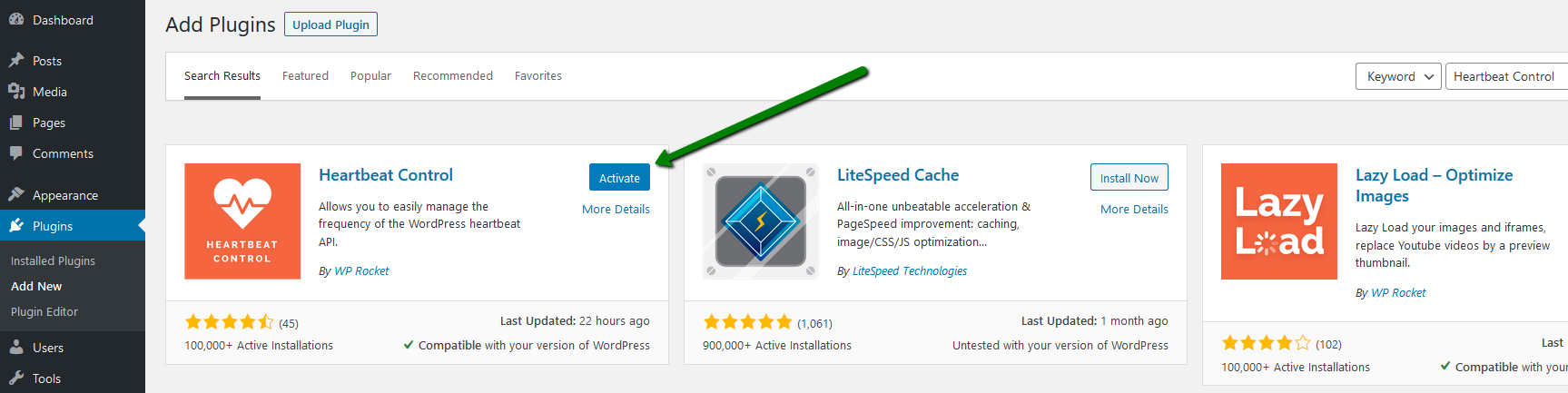
Task: Click the plugin search field containing Heartbeat Control
Action: pos(1507,76)
